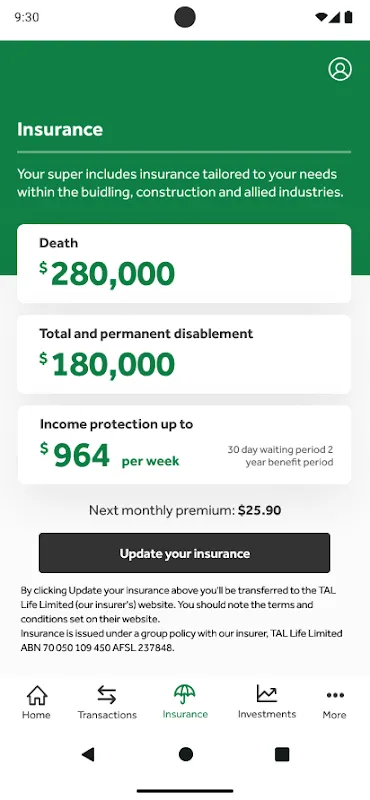Go to the Investments tab label

(267, 714)
